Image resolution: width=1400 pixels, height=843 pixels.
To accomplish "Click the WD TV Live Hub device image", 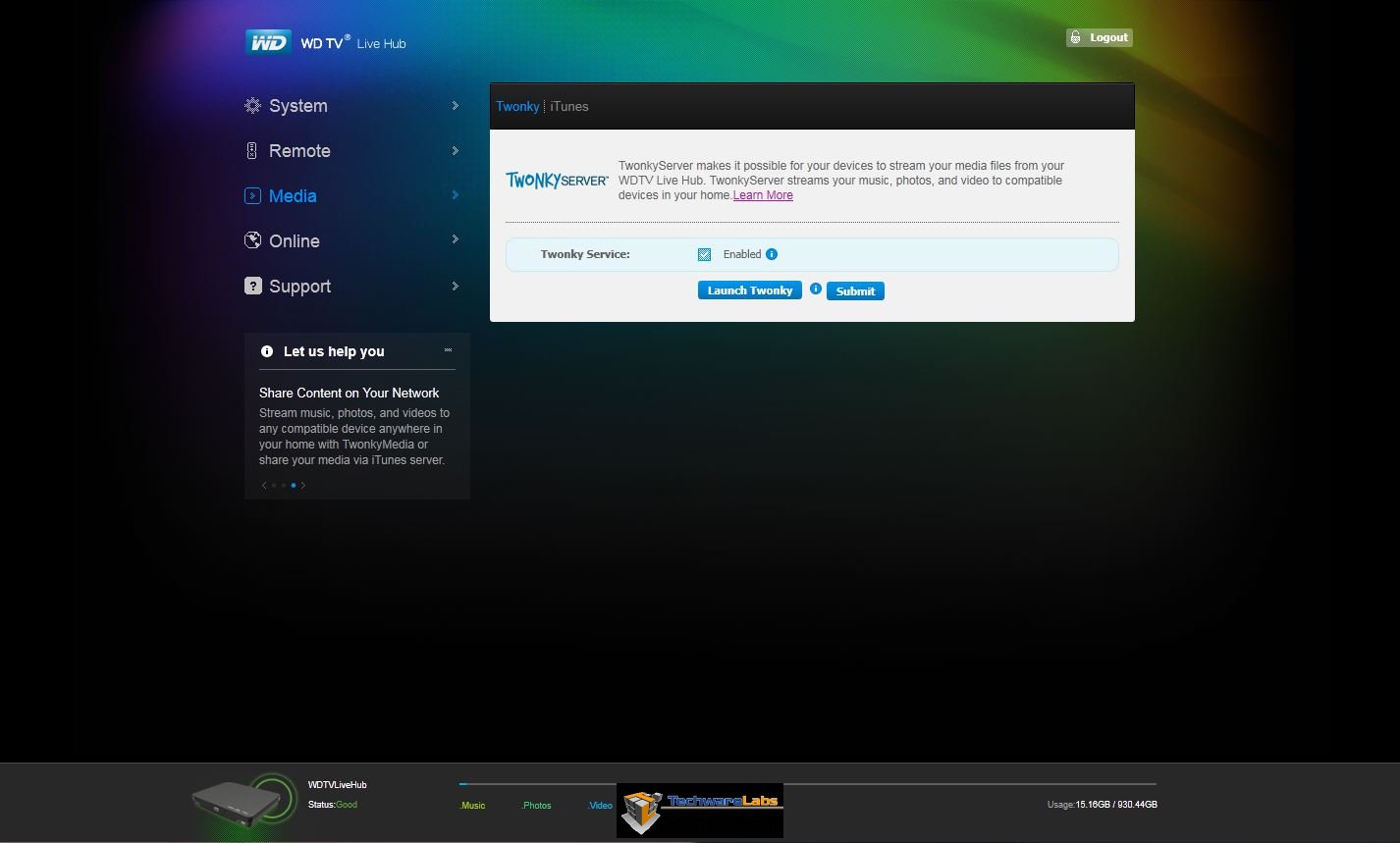I will click(245, 803).
